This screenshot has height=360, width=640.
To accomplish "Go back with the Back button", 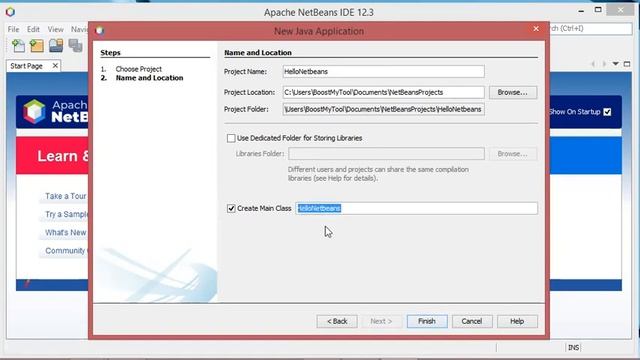I will (x=337, y=321).
